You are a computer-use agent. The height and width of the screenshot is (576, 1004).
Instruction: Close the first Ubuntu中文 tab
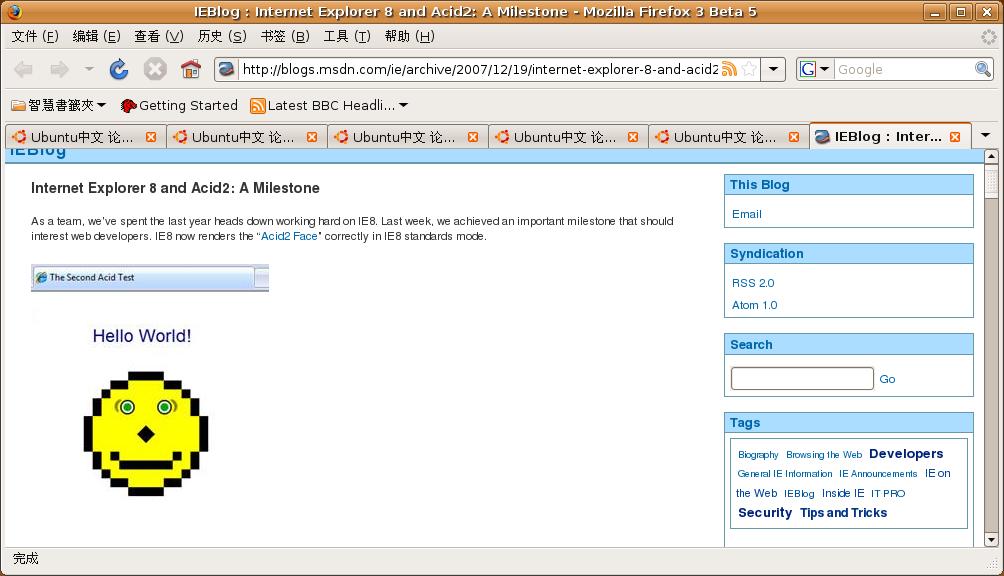click(151, 137)
